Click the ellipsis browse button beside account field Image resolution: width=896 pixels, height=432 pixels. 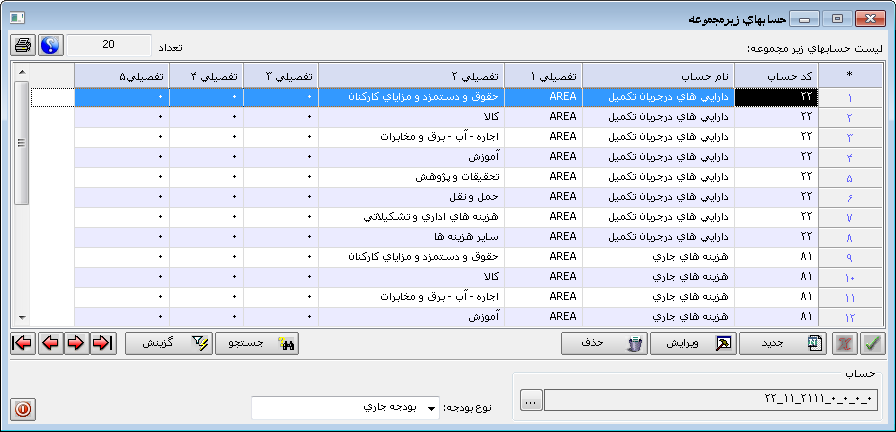tap(531, 400)
